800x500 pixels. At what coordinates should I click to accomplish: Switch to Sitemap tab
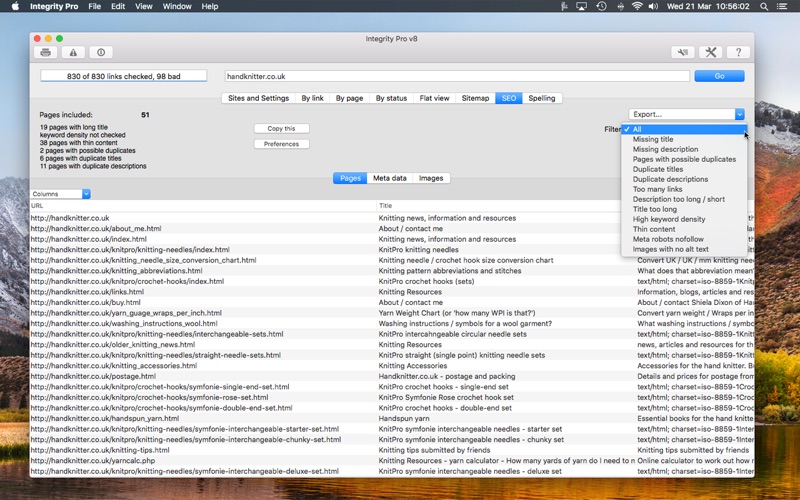pyautogui.click(x=476, y=98)
